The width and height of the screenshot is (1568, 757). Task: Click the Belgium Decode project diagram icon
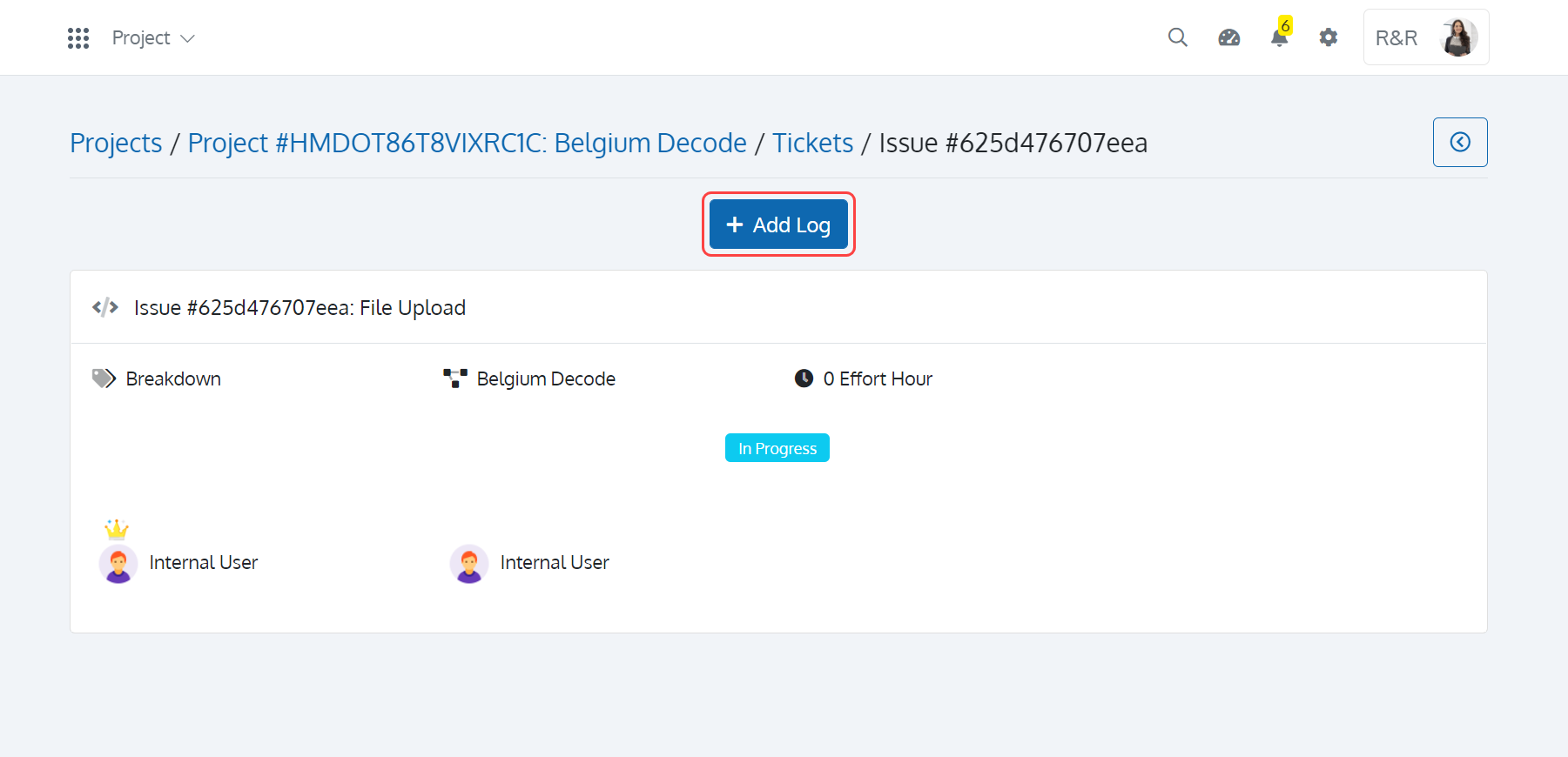(454, 378)
